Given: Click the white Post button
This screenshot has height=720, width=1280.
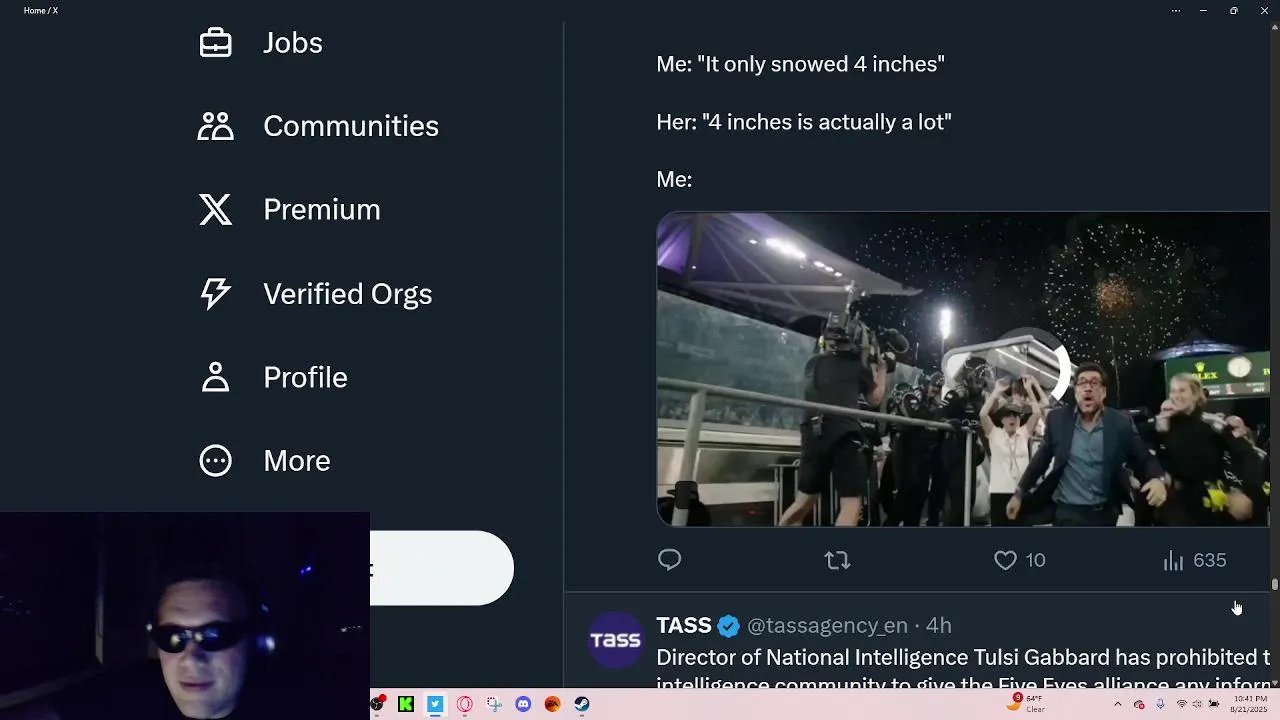Looking at the screenshot, I should point(441,568).
